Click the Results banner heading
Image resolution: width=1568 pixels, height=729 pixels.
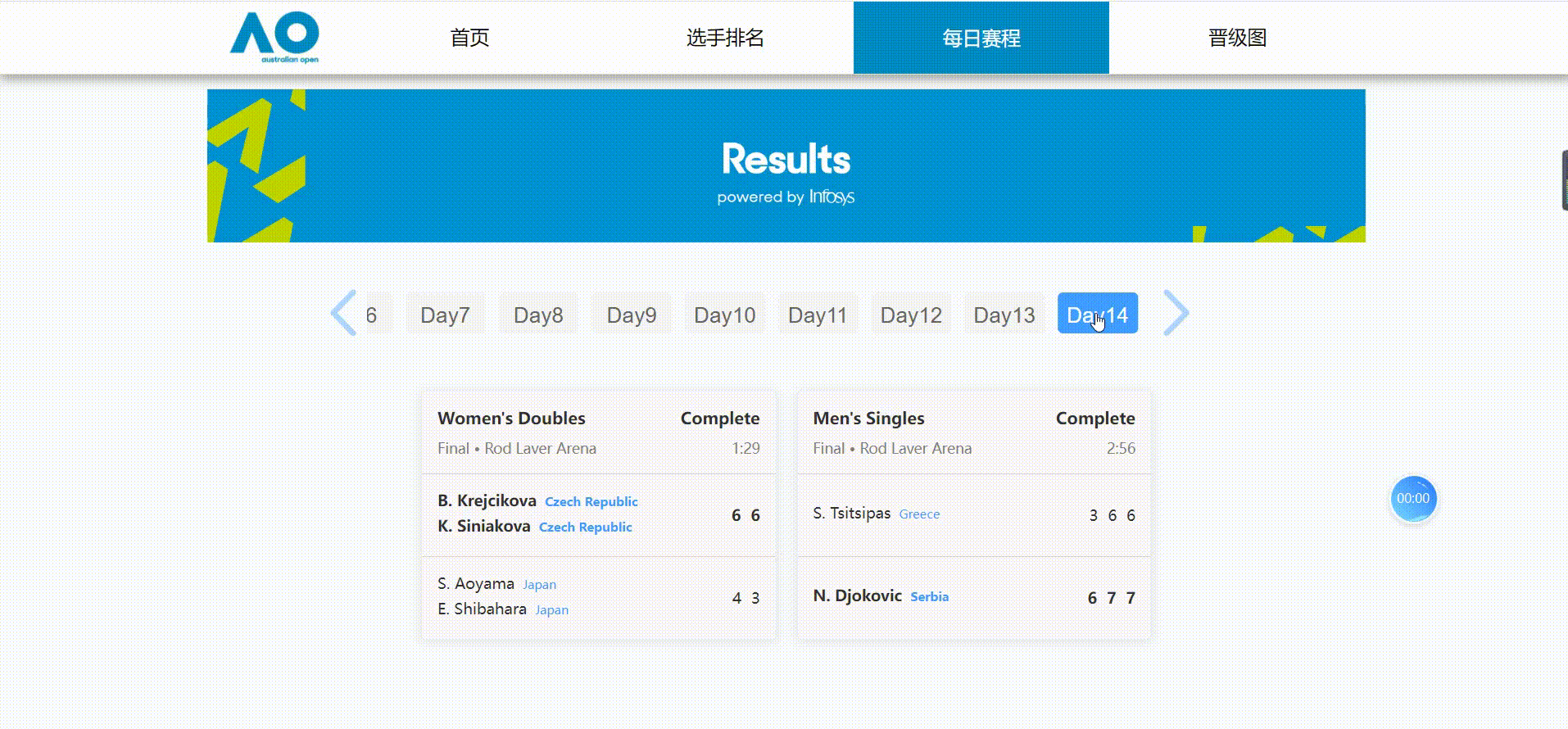coord(786,159)
